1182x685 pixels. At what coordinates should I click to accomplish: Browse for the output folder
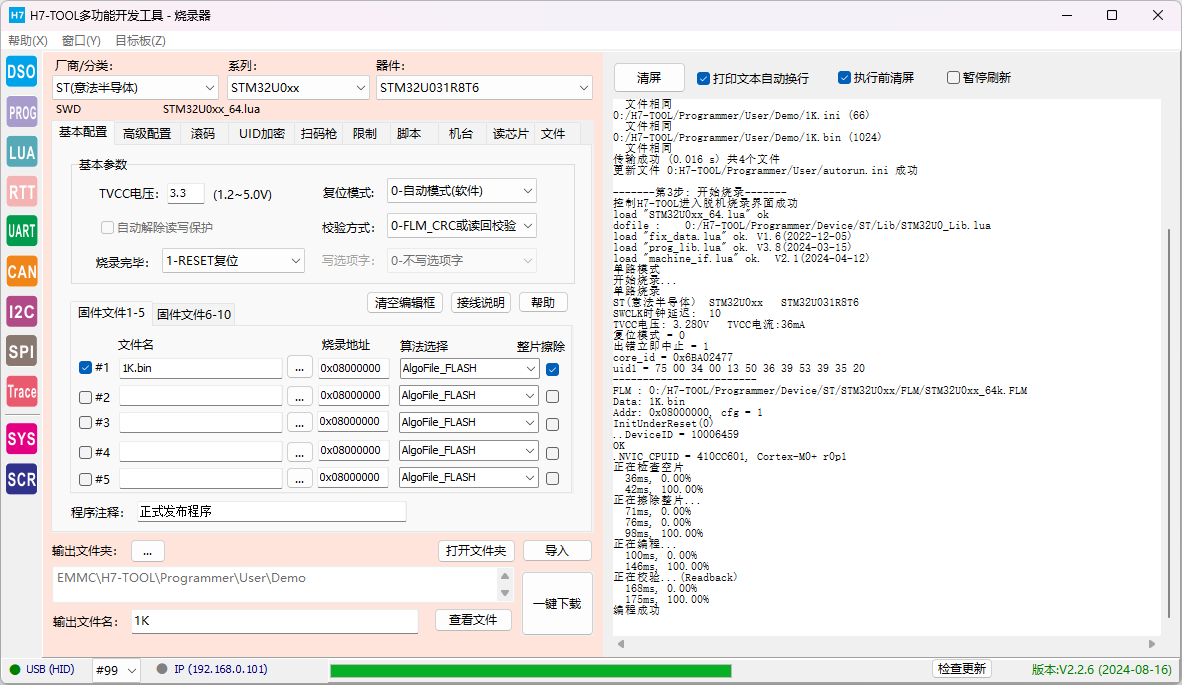click(x=148, y=552)
